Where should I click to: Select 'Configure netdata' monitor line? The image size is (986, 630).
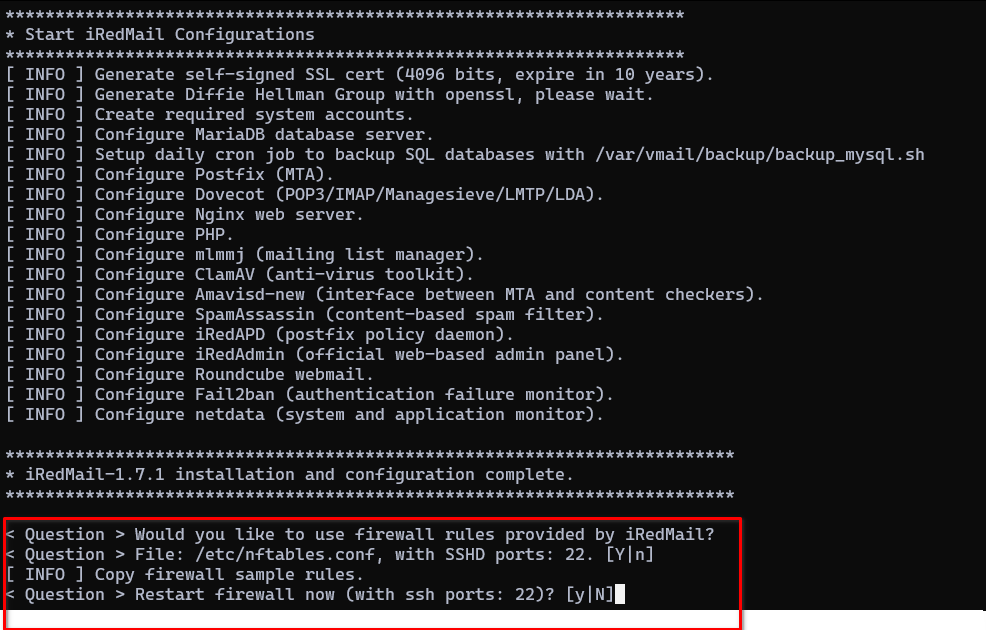[304, 415]
